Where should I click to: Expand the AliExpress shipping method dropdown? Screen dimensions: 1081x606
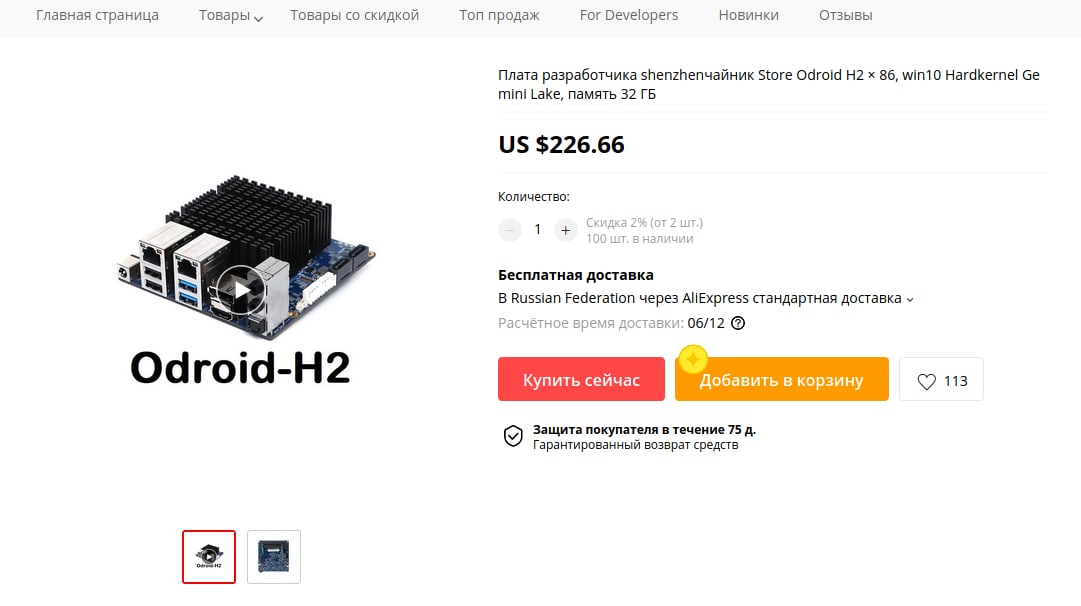tap(910, 299)
